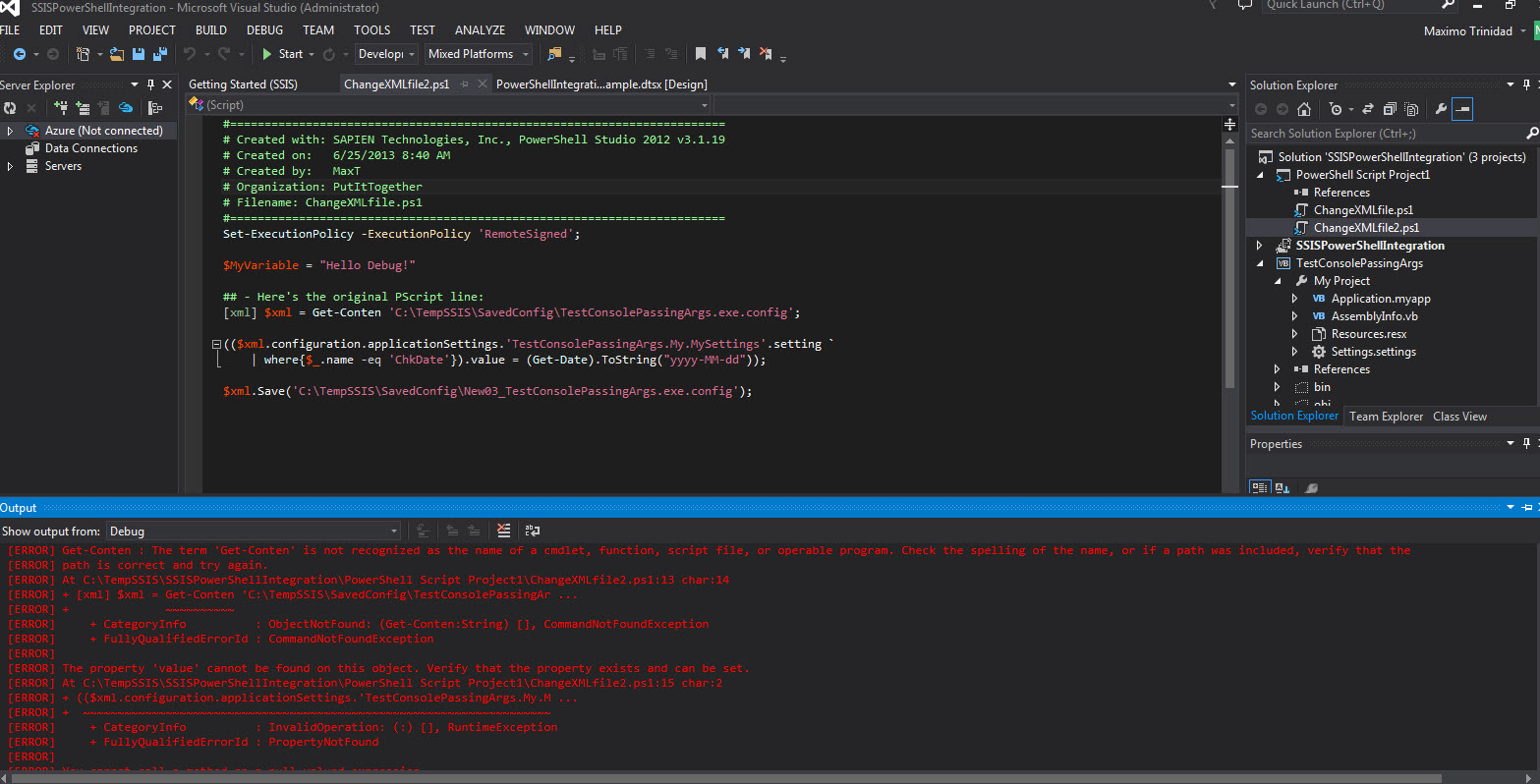This screenshot has width=1540, height=784.
Task: Expand the SSISPowerShellIntegration project node
Action: click(1260, 246)
